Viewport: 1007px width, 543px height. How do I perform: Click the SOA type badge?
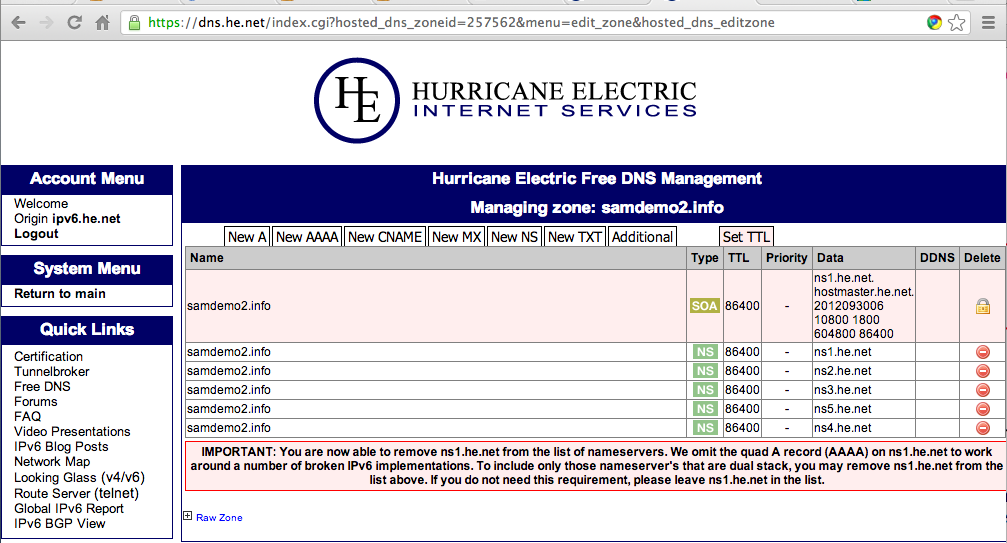tap(705, 306)
